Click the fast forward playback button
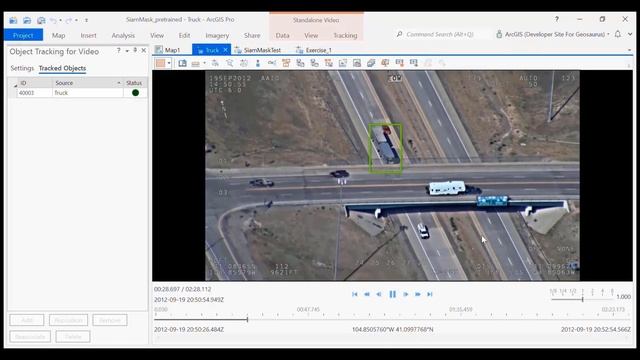The width and height of the screenshot is (640, 360). (x=418, y=294)
